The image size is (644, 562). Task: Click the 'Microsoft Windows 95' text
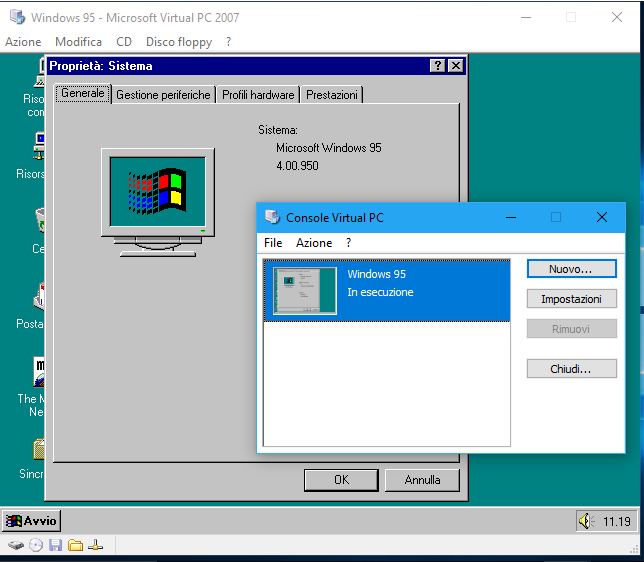click(329, 148)
